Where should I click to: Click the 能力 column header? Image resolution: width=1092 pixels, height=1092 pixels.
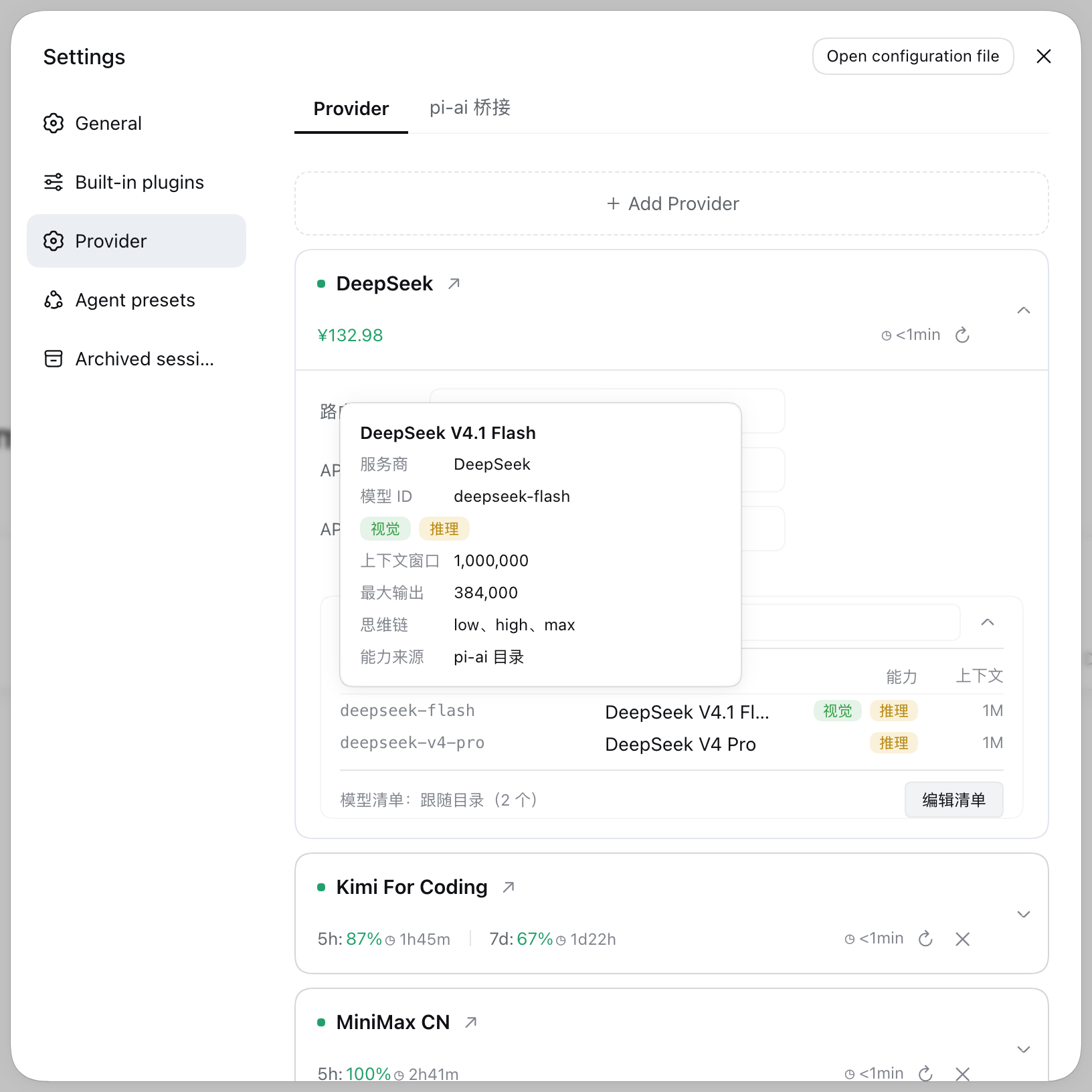(x=901, y=676)
